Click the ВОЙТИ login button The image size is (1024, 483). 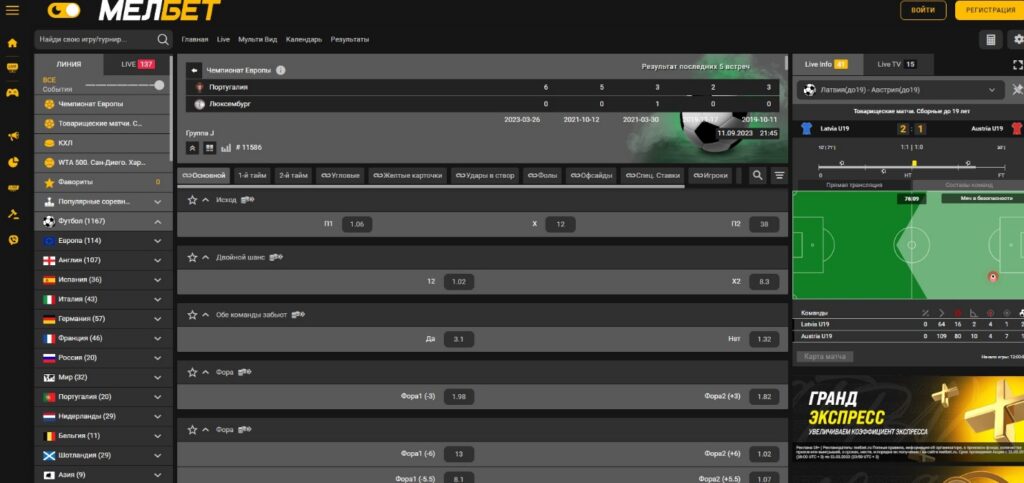coord(923,10)
